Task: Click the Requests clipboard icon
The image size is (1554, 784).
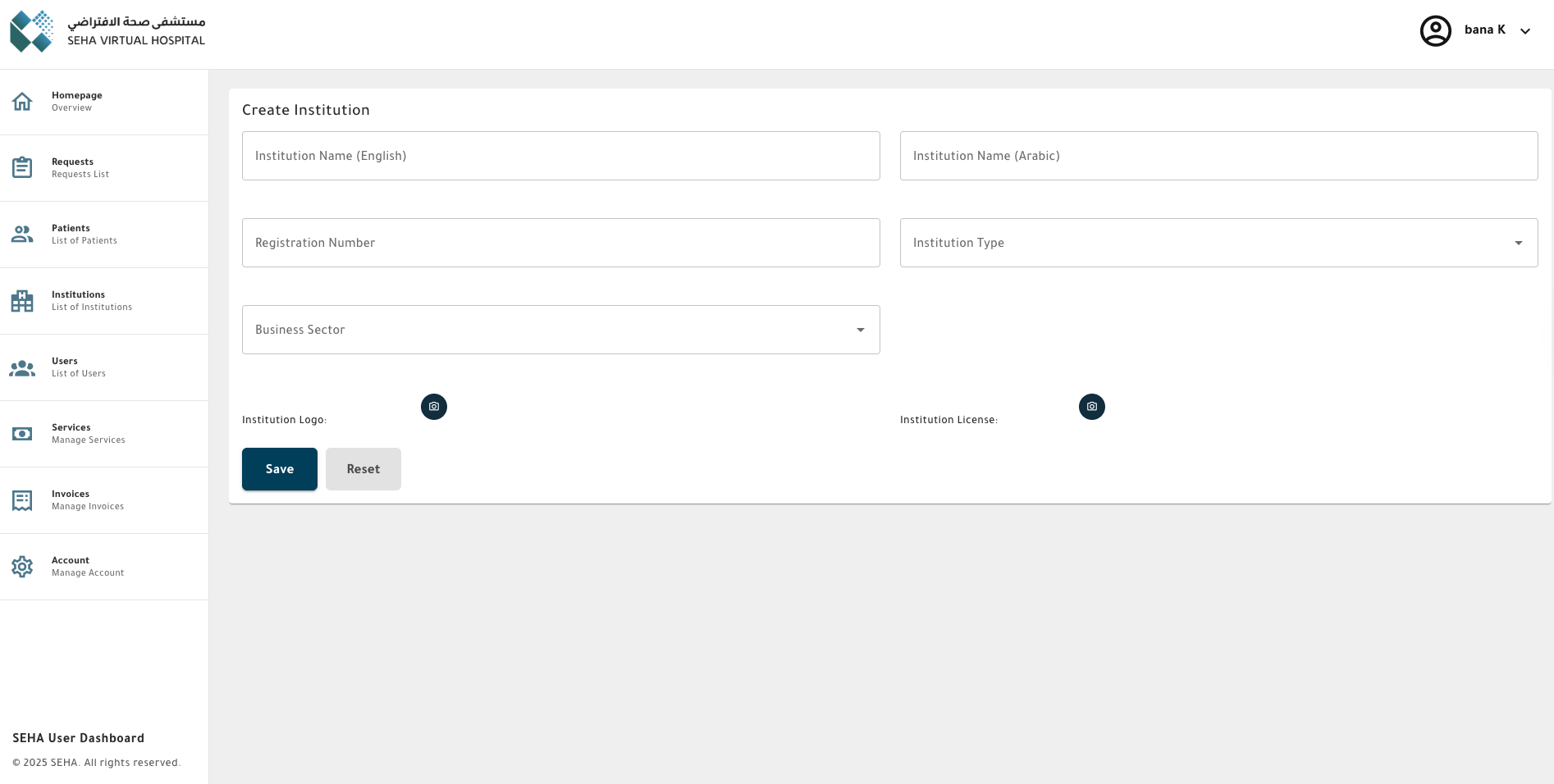Action: coord(22,167)
